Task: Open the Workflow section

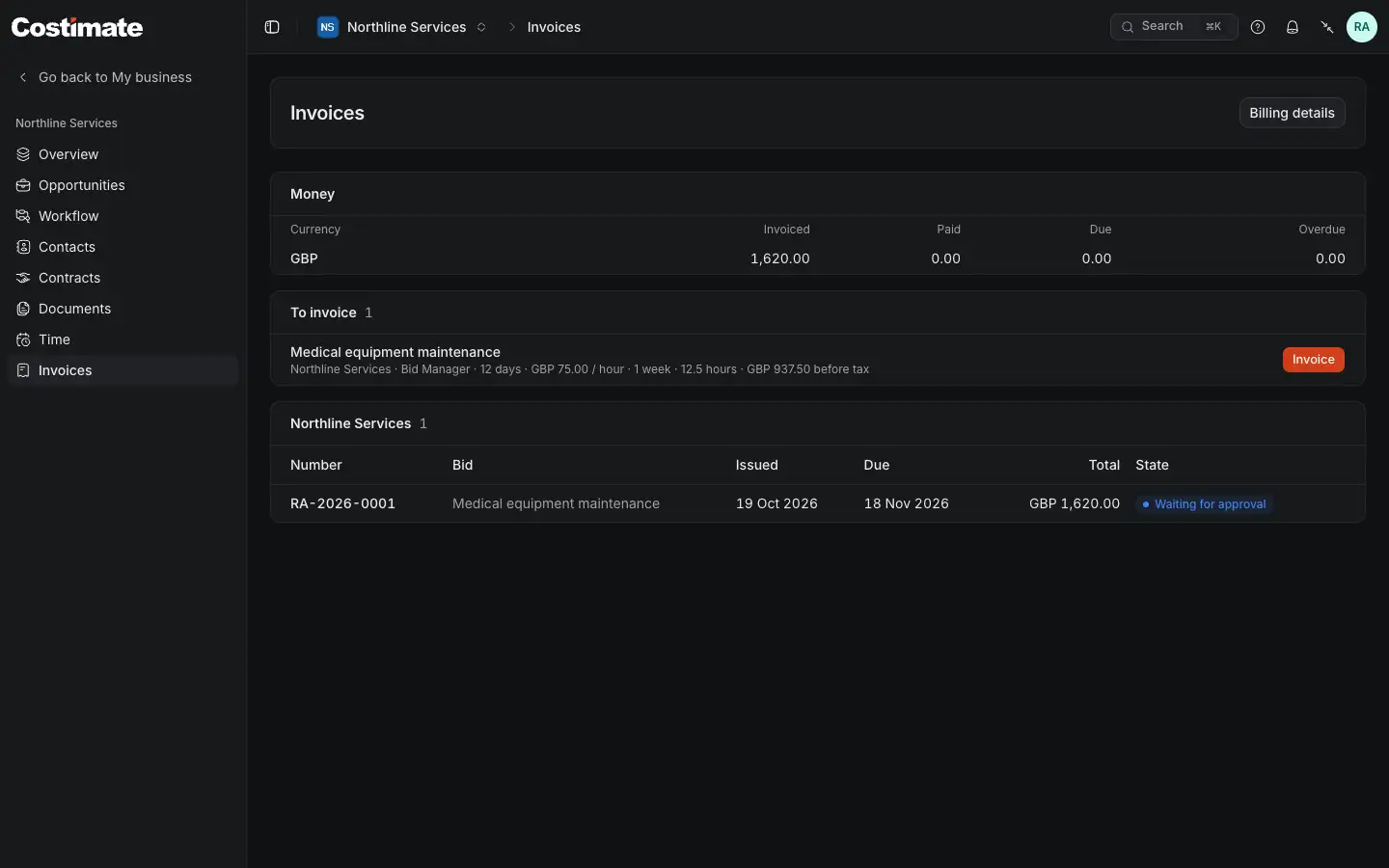Action: 123,216
